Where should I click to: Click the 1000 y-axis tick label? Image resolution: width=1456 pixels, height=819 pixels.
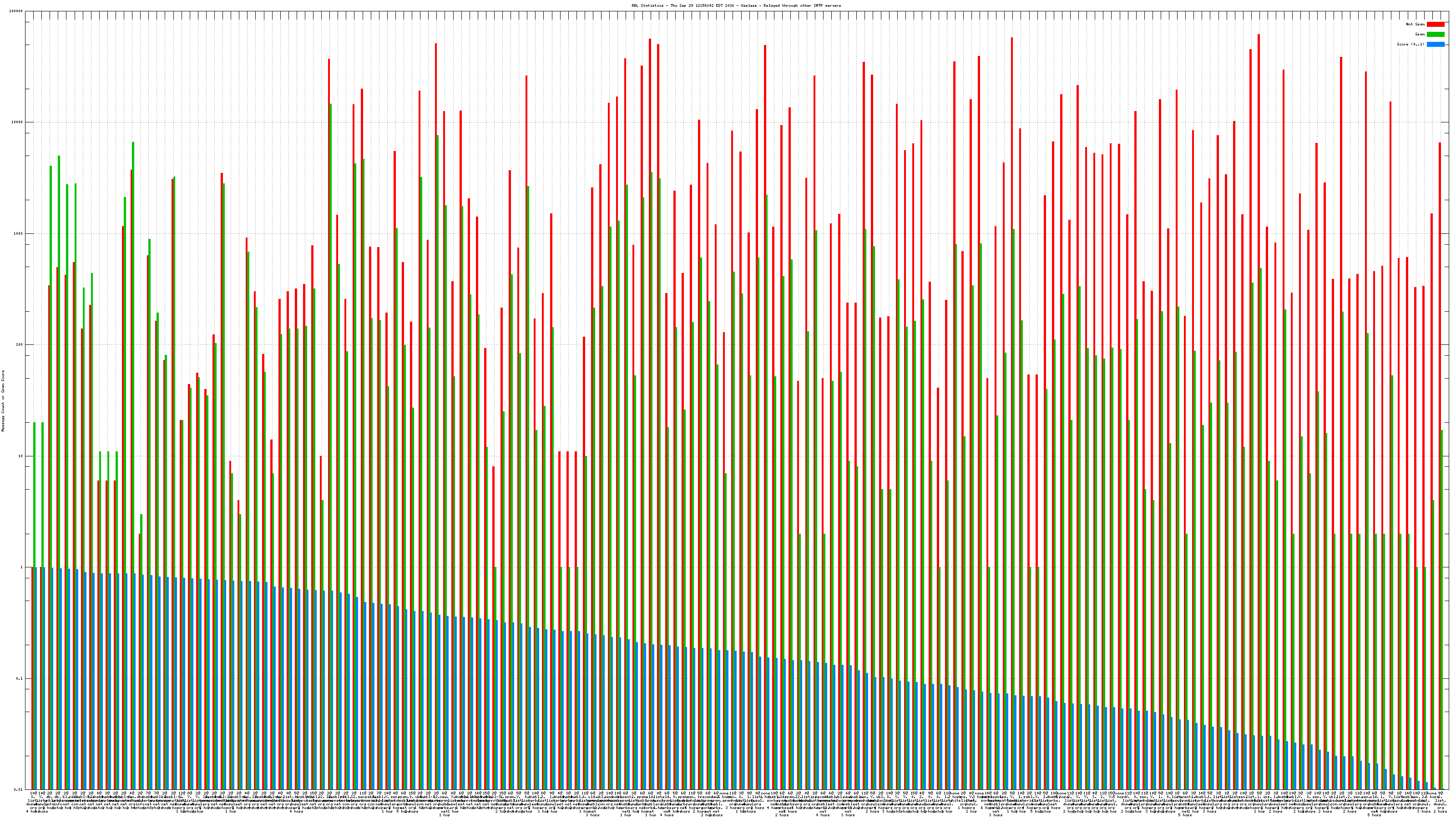click(19, 233)
